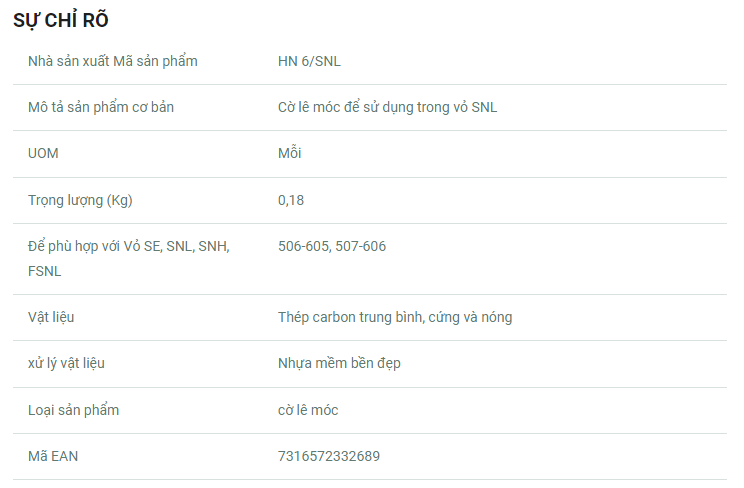The image size is (744, 488).
Task: Select the '506-605' housing number
Action: pos(304,246)
